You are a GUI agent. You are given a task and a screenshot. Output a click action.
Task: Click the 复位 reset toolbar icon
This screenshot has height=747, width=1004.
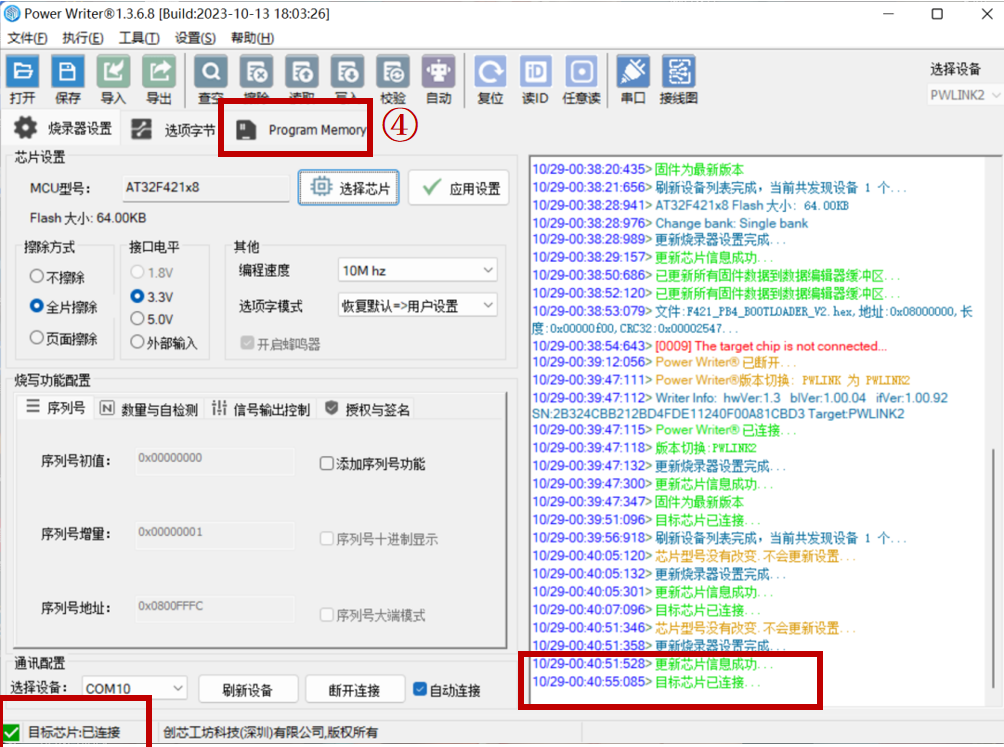click(x=490, y=71)
